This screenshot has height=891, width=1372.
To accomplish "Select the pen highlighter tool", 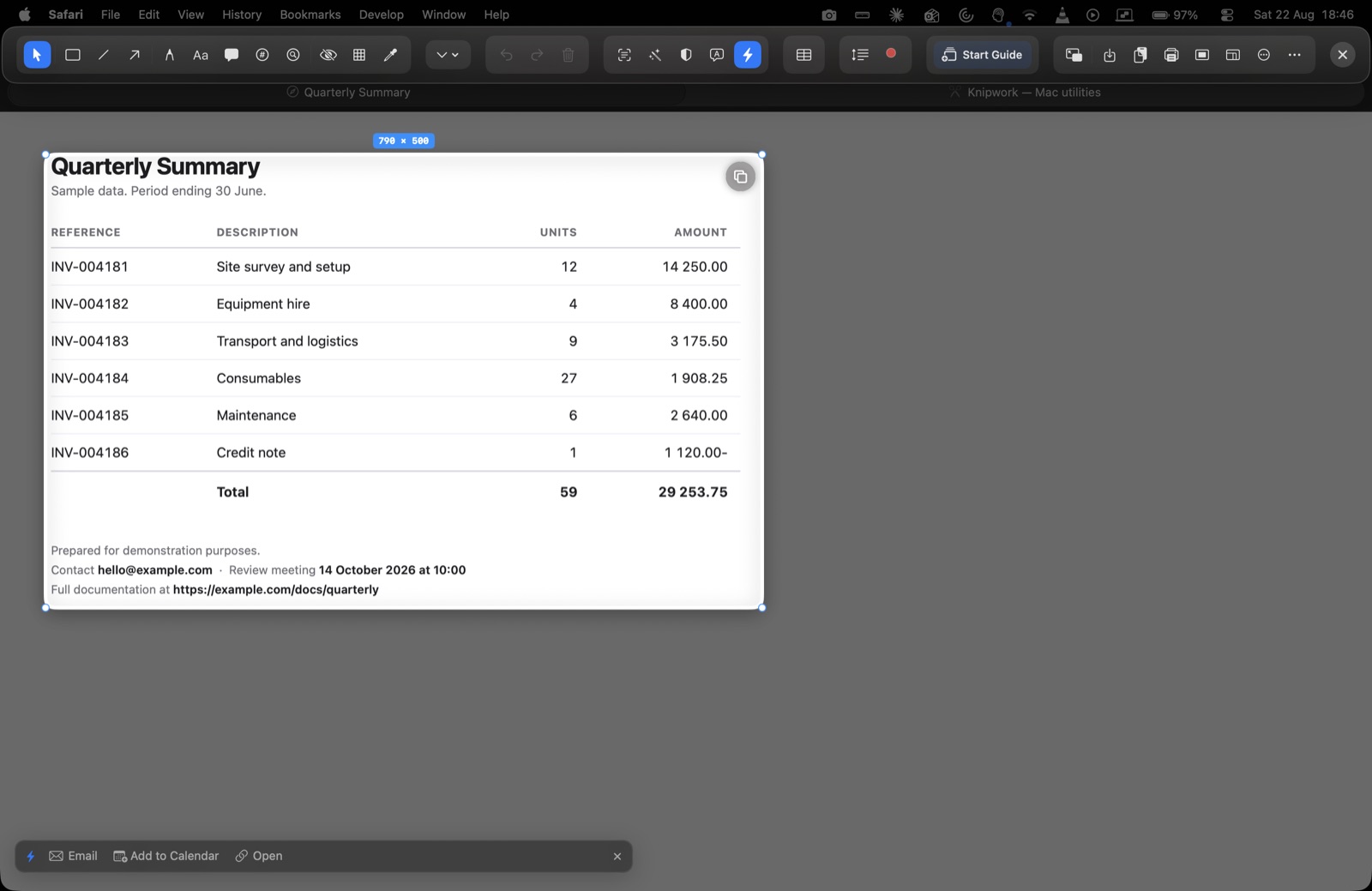I will (169, 55).
